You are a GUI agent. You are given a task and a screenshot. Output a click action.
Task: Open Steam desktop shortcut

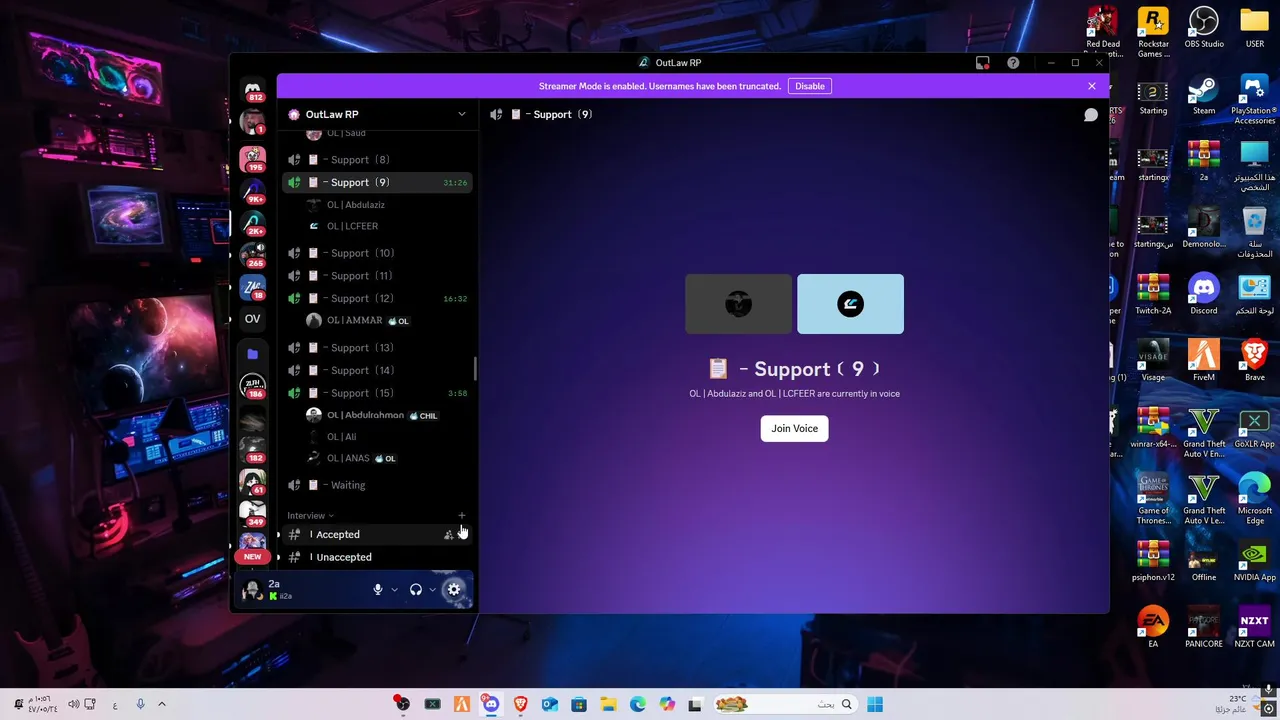coord(1204,97)
